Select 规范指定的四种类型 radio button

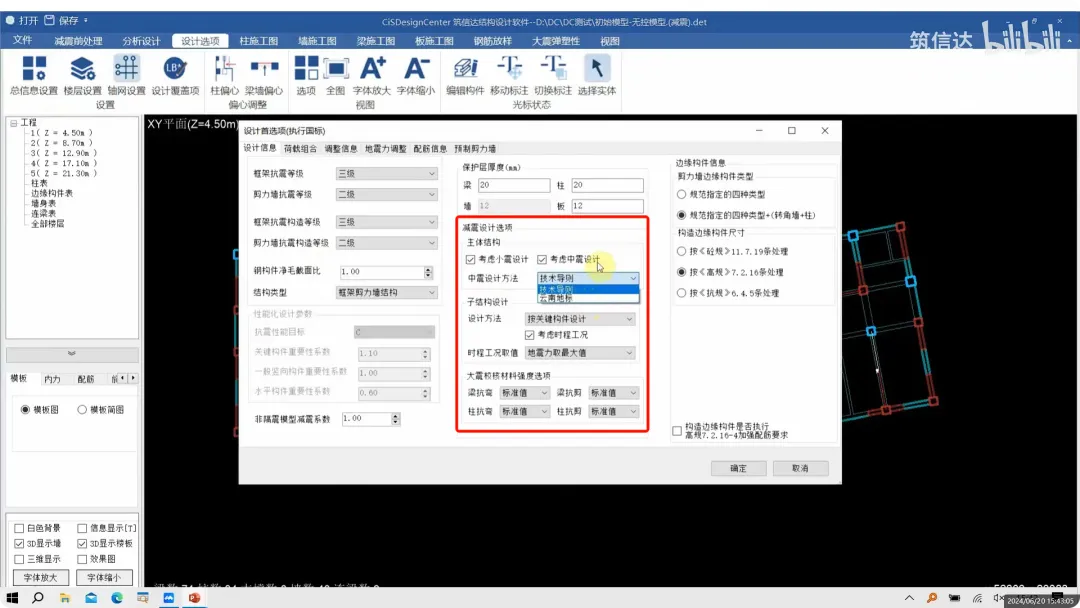[681, 195]
